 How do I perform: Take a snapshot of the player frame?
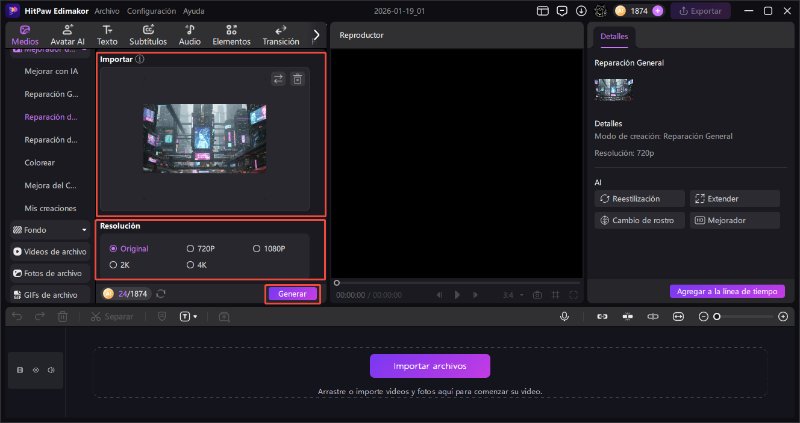537,295
